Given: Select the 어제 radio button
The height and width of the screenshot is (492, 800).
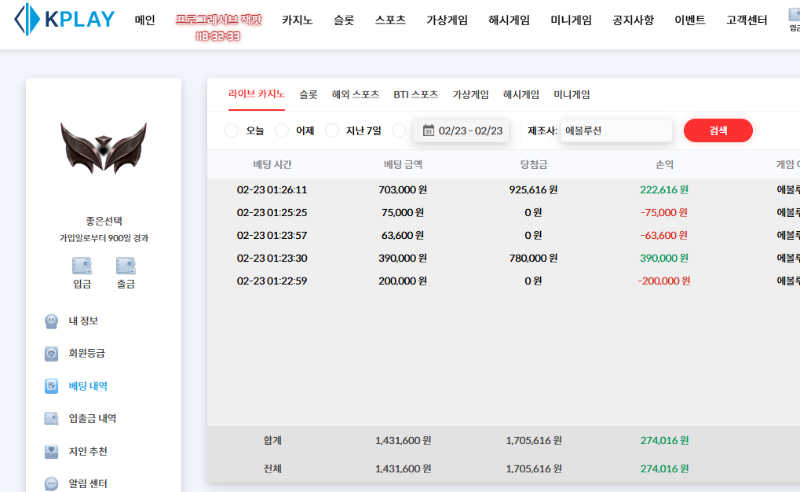Looking at the screenshot, I should (x=282, y=131).
